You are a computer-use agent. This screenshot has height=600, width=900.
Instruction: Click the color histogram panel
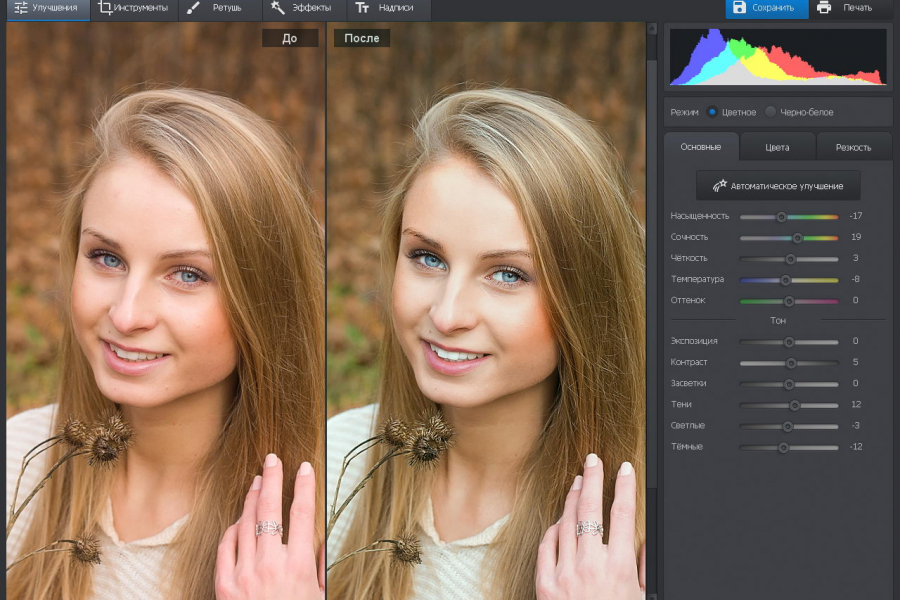point(778,57)
